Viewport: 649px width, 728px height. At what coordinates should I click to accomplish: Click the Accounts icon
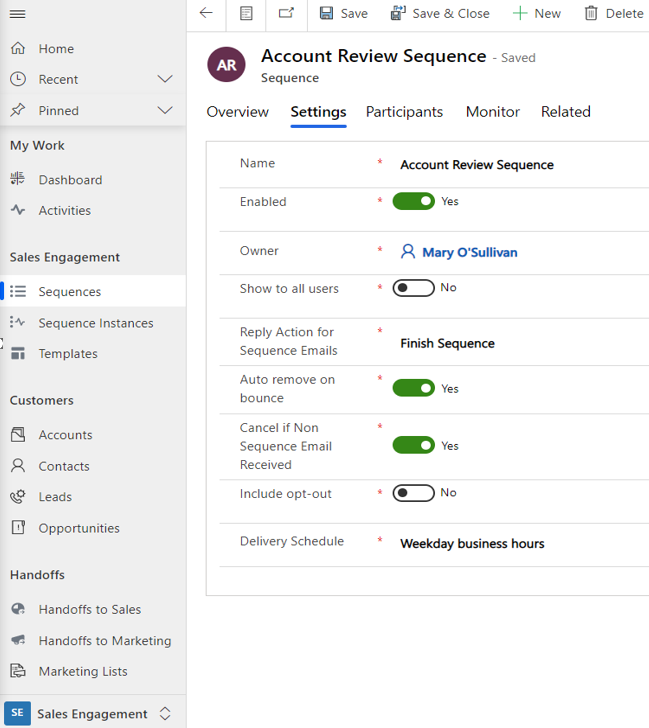tap(18, 435)
